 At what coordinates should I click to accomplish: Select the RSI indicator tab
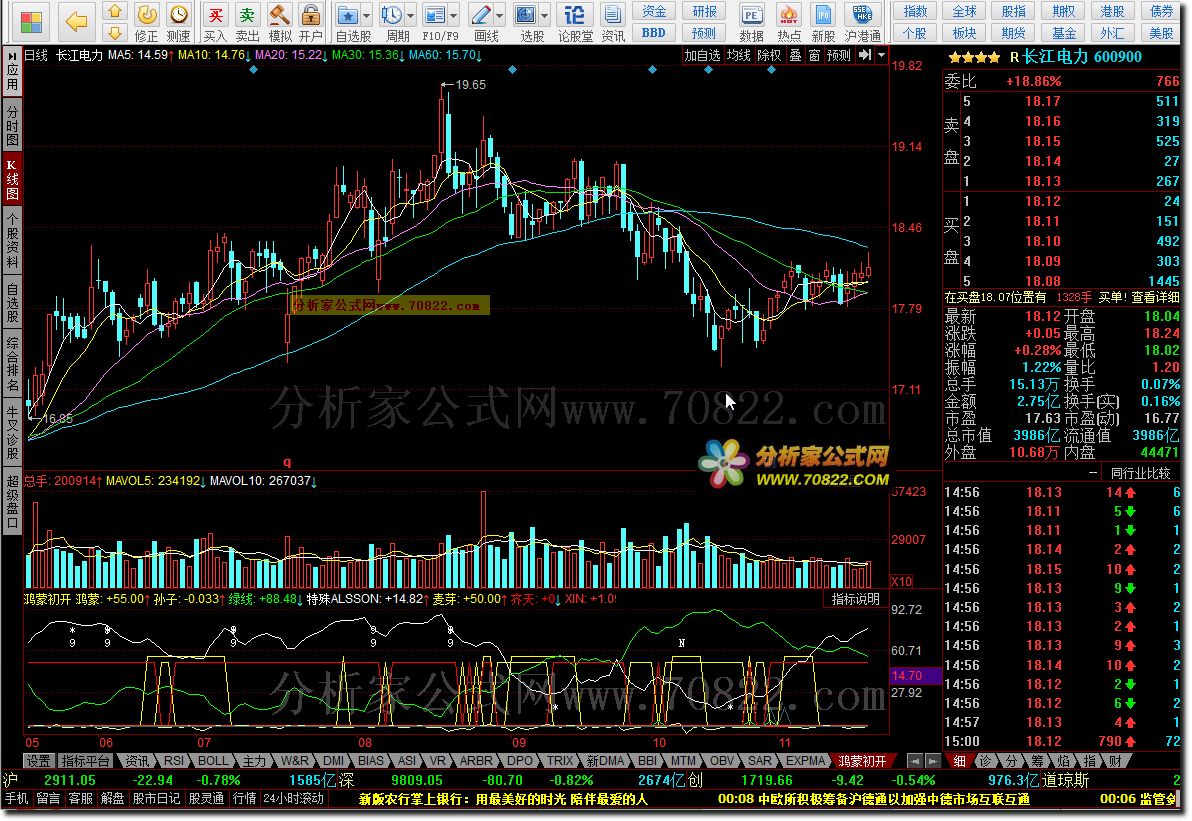click(x=174, y=760)
